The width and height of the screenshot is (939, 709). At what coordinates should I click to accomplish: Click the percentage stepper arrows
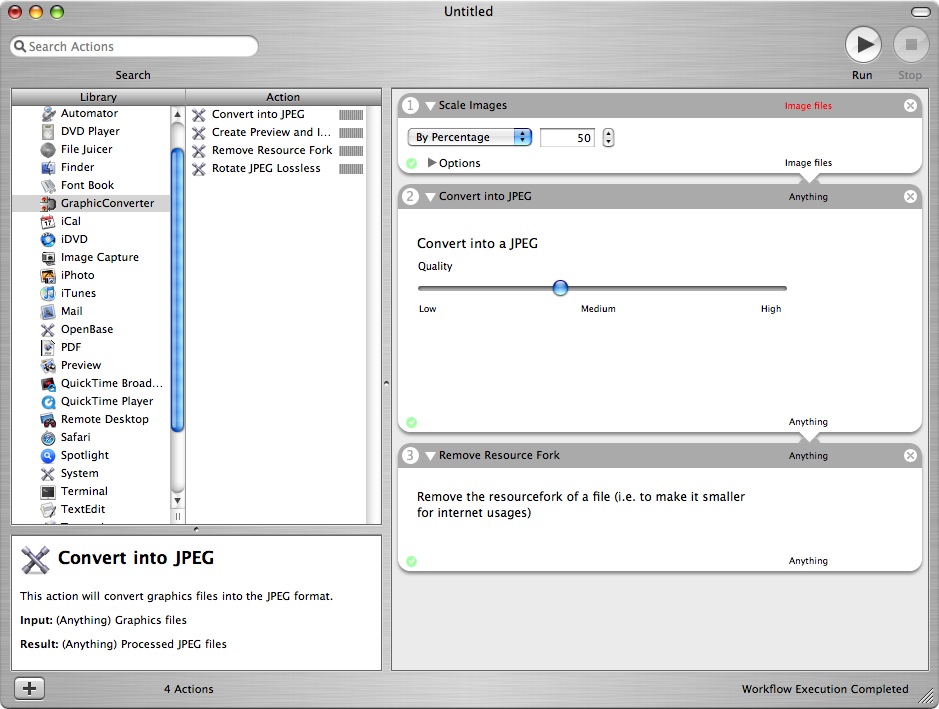[608, 138]
